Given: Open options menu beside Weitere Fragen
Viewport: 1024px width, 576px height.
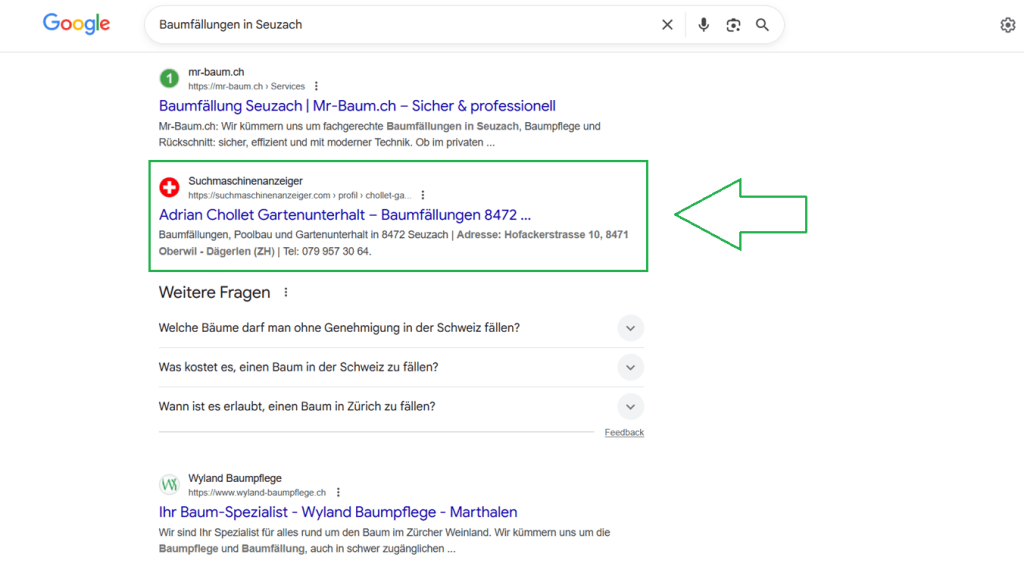Looking at the screenshot, I should coord(286,293).
